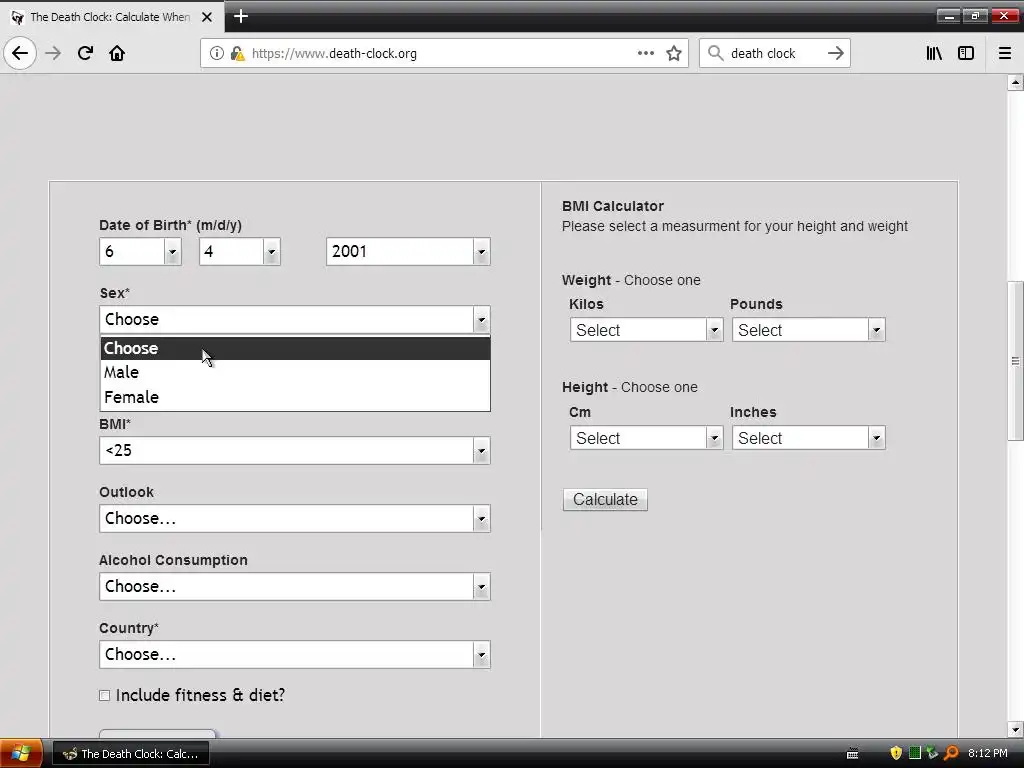Click the Date of Birth label
This screenshot has width=1024, height=768.
point(170,225)
